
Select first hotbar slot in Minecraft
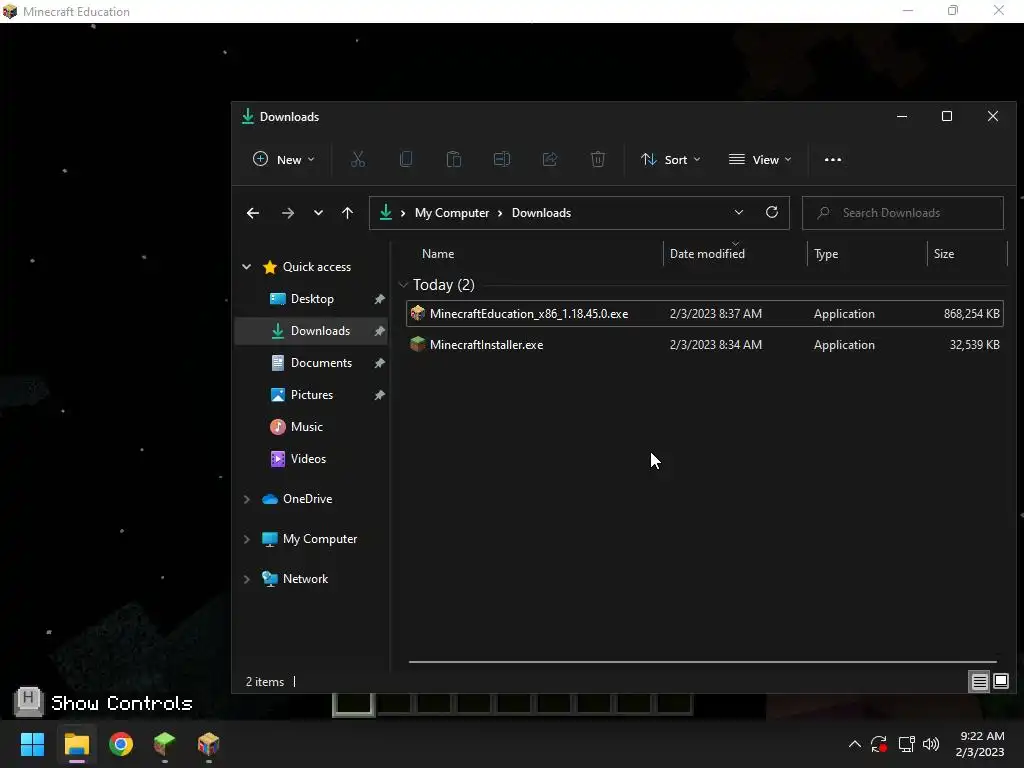point(353,703)
